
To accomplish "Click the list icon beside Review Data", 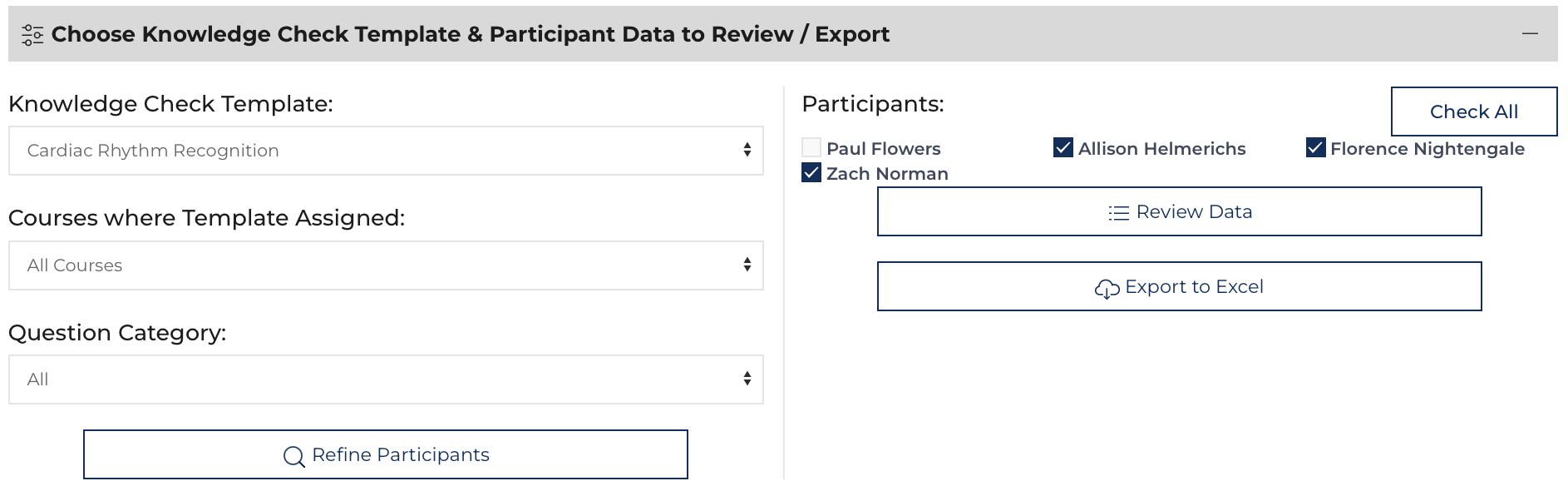I will (x=1118, y=213).
